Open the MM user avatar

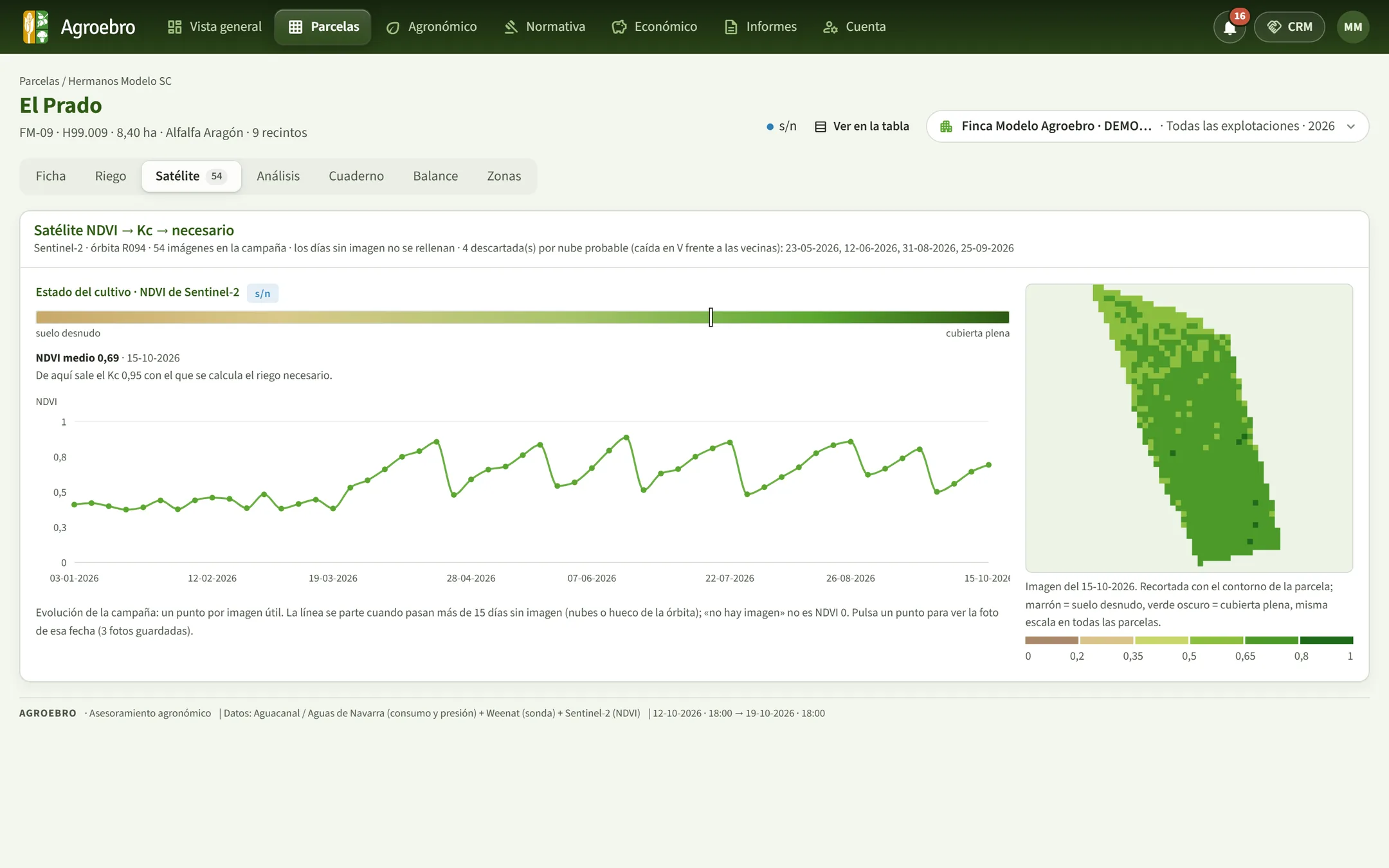[1353, 27]
